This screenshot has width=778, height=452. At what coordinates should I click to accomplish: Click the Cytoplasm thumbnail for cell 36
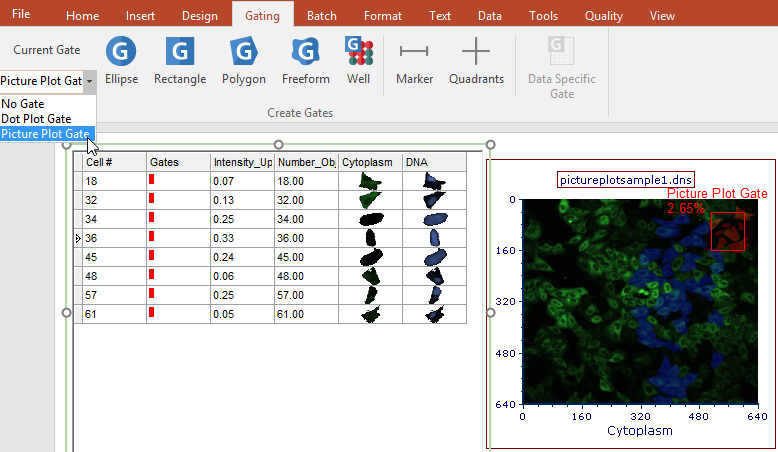pos(370,238)
